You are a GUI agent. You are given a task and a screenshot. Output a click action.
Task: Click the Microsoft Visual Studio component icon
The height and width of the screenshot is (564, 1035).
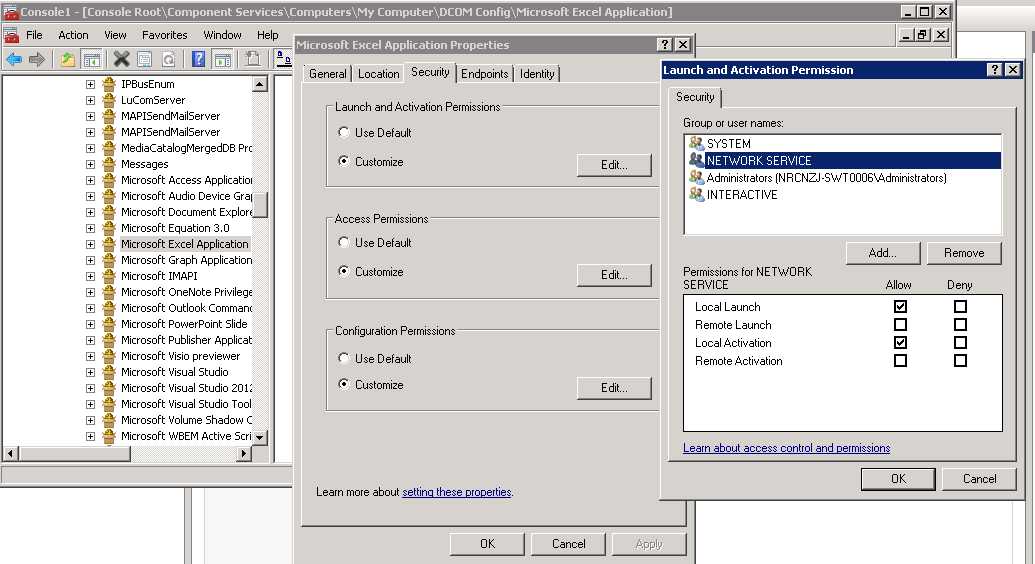coord(109,372)
